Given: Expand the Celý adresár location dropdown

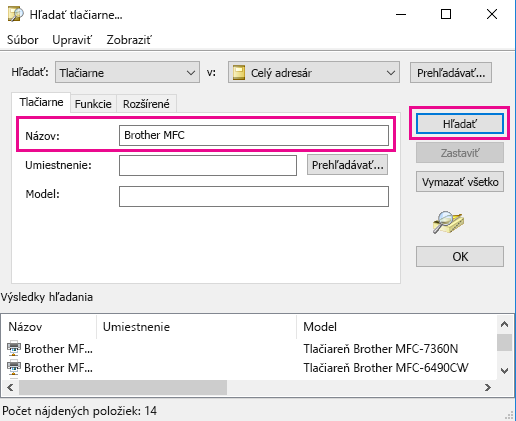Looking at the screenshot, I should pos(314,72).
